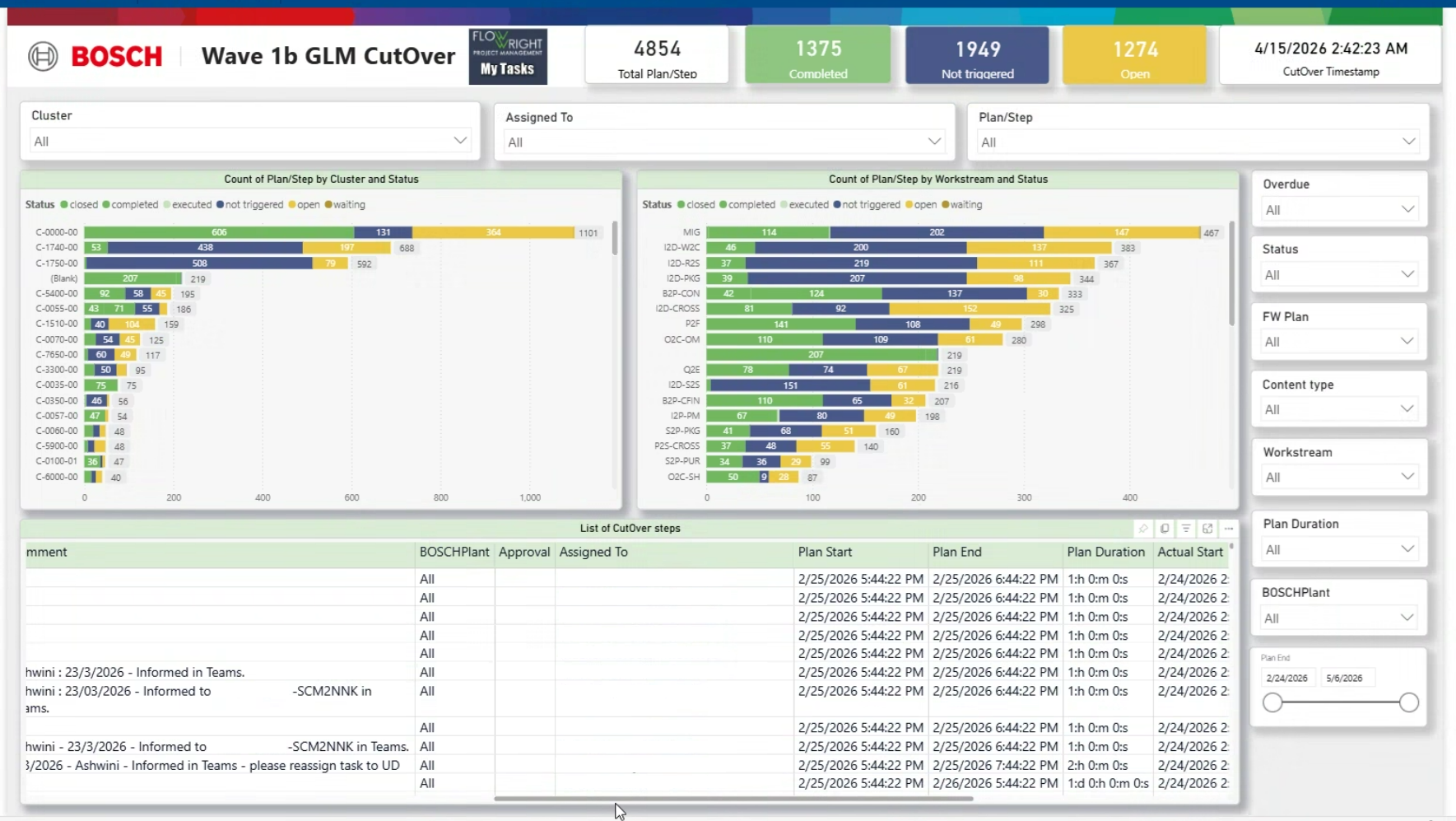Sort by Plan Duration column header
This screenshot has width=1456, height=821.
(x=1105, y=552)
